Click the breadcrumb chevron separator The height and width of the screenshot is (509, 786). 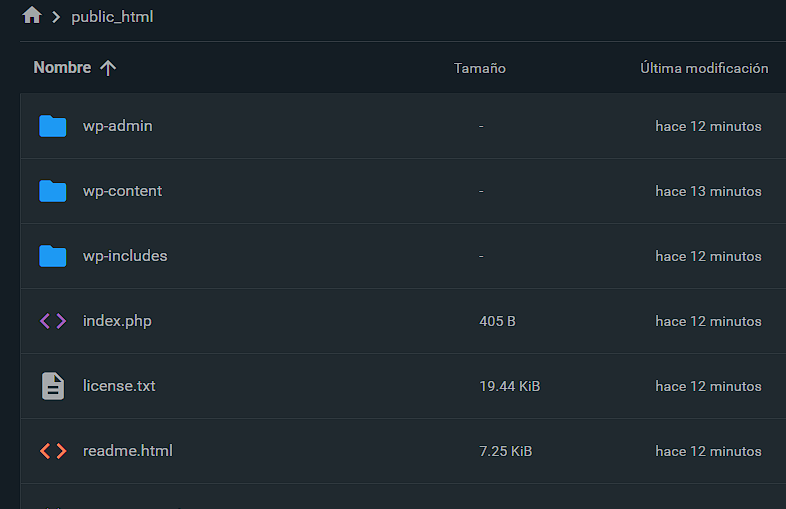point(57,17)
